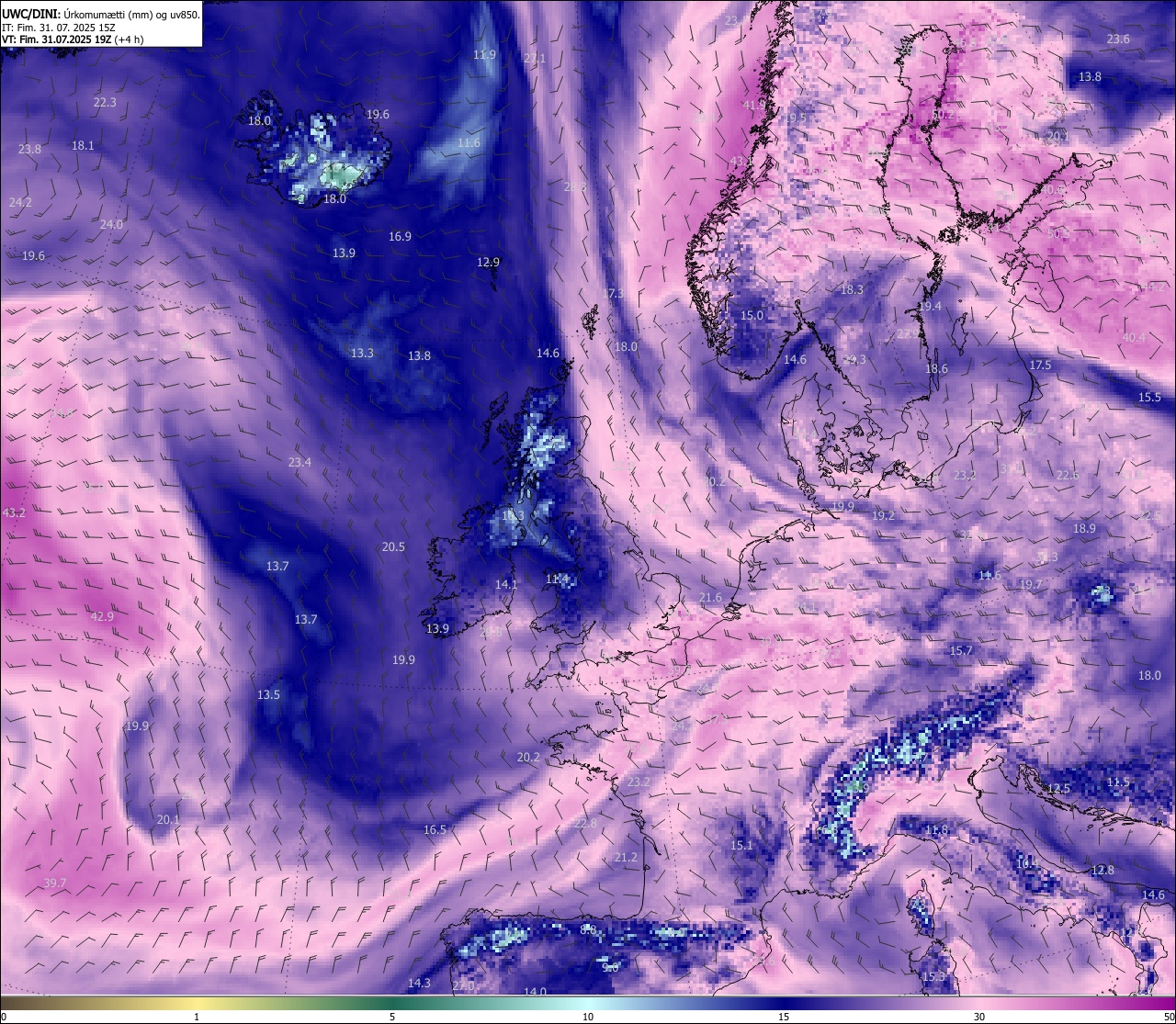Click the 18.6 value label

[x=936, y=368]
